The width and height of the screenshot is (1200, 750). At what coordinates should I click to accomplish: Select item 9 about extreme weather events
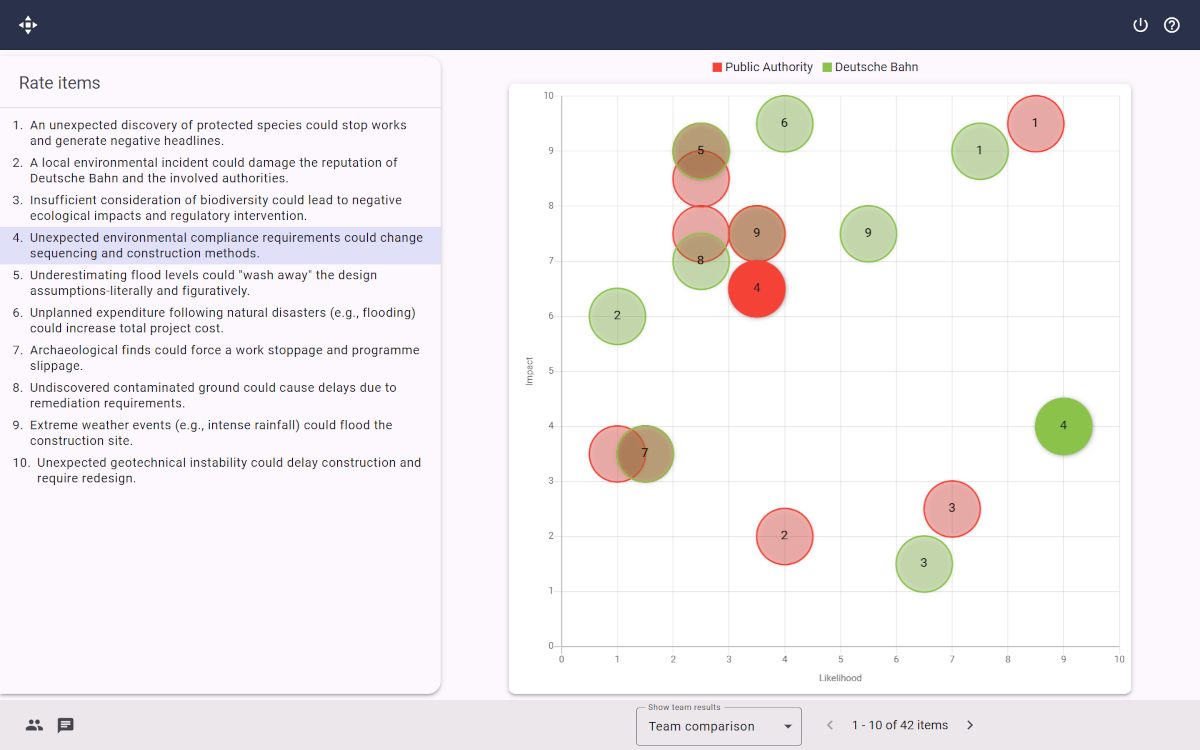[x=220, y=433]
